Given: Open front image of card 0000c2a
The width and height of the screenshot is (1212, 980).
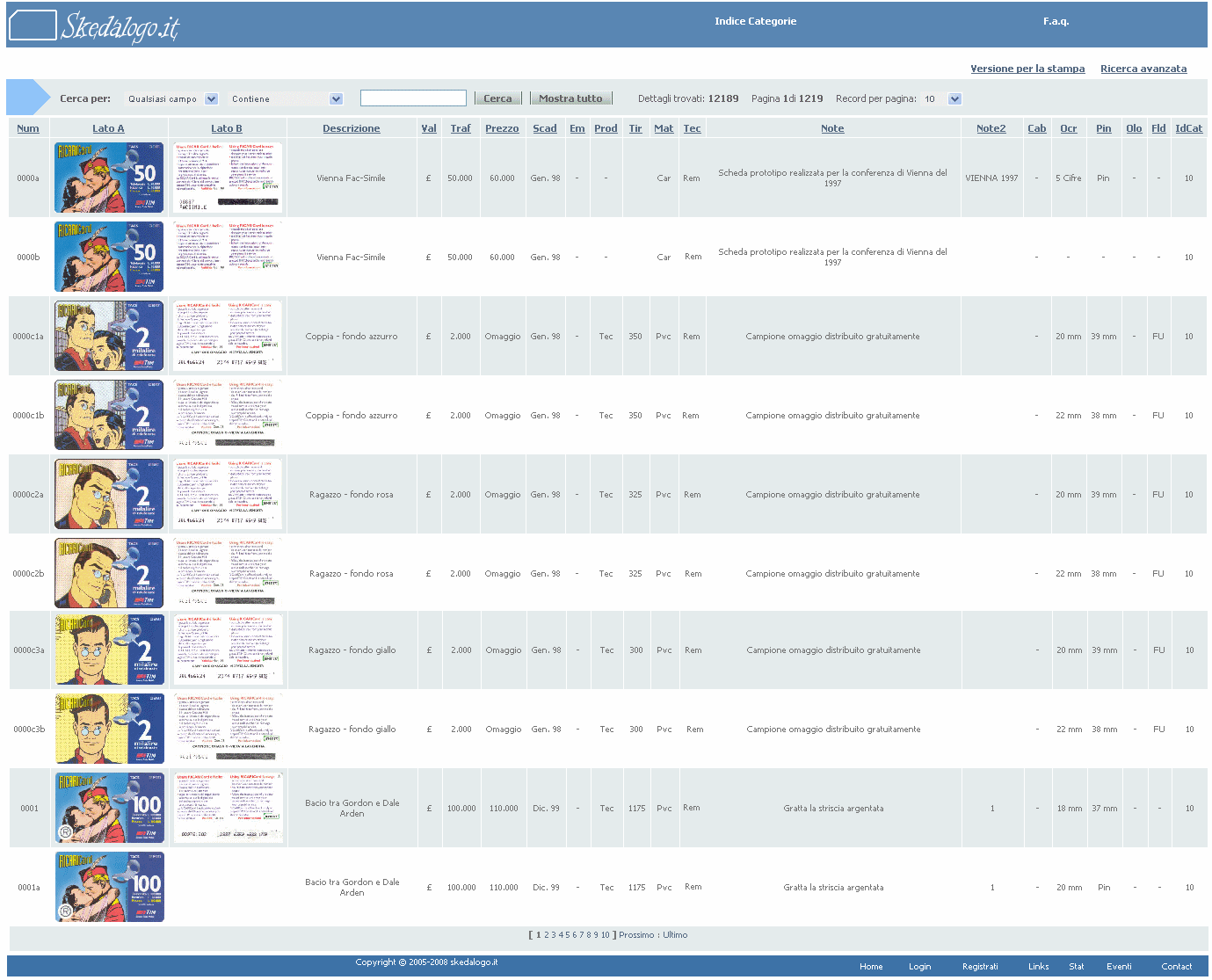Looking at the screenshot, I should pos(109,494).
